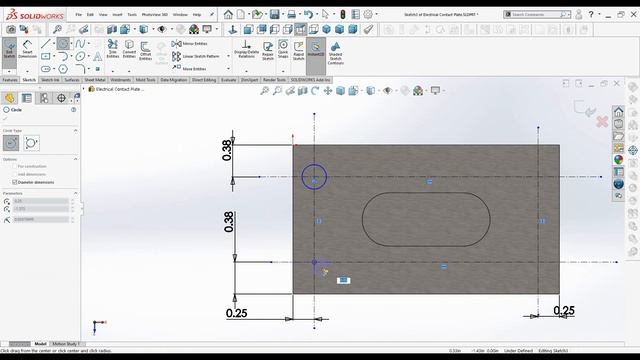The width and height of the screenshot is (640, 360).
Task: Click the Print icon
Action: pyautogui.click(x=291, y=15)
